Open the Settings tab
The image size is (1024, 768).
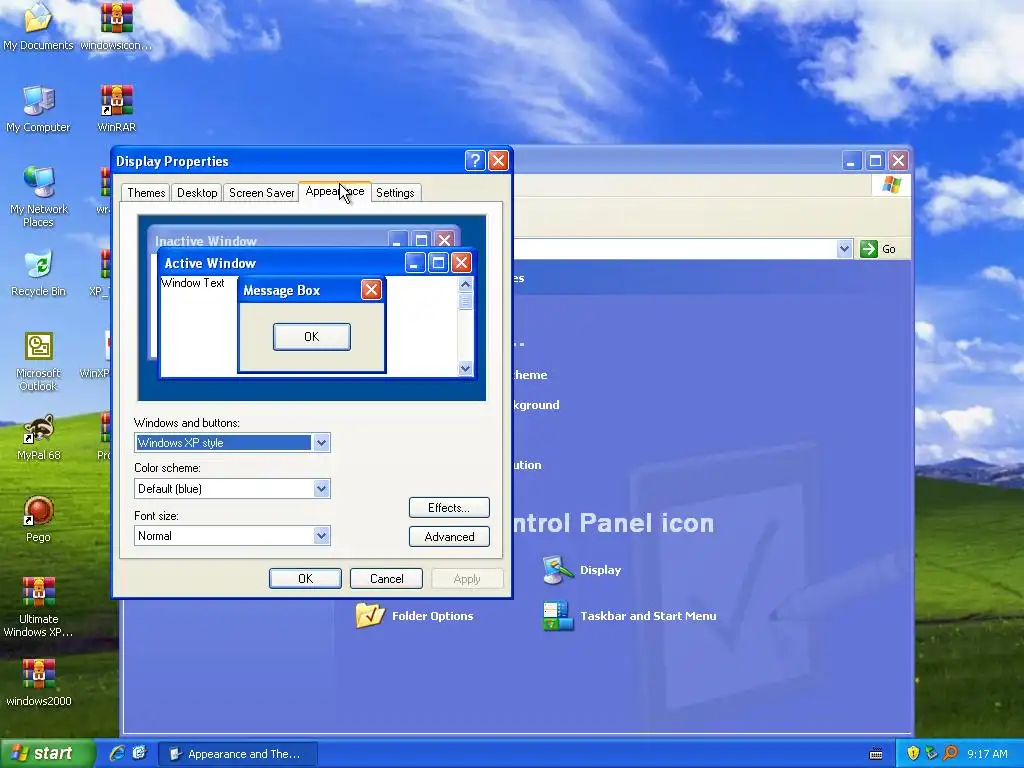[x=395, y=193]
